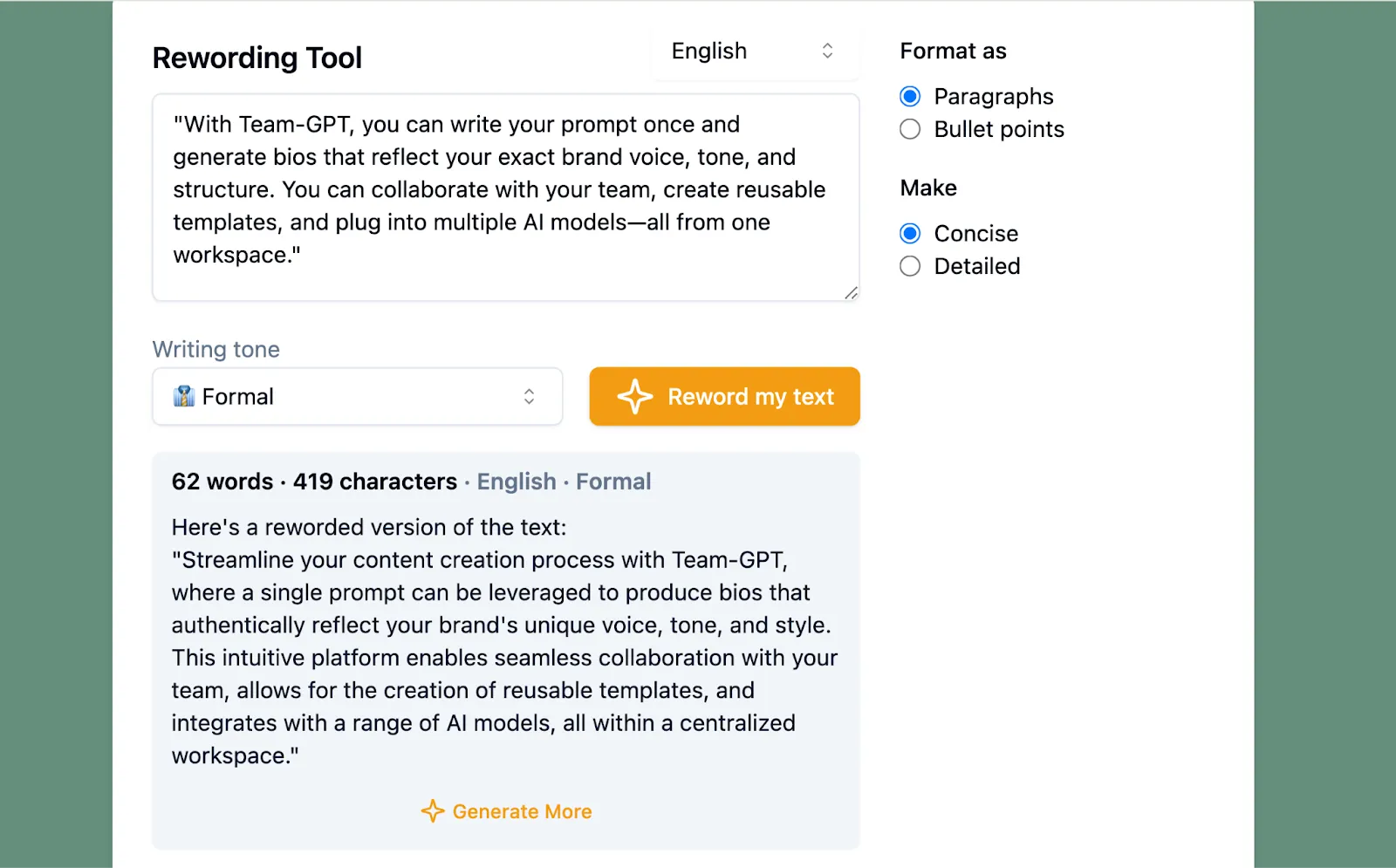Select the Paragraphs radio button
Viewport: 1396px width, 868px height.
[x=910, y=96]
